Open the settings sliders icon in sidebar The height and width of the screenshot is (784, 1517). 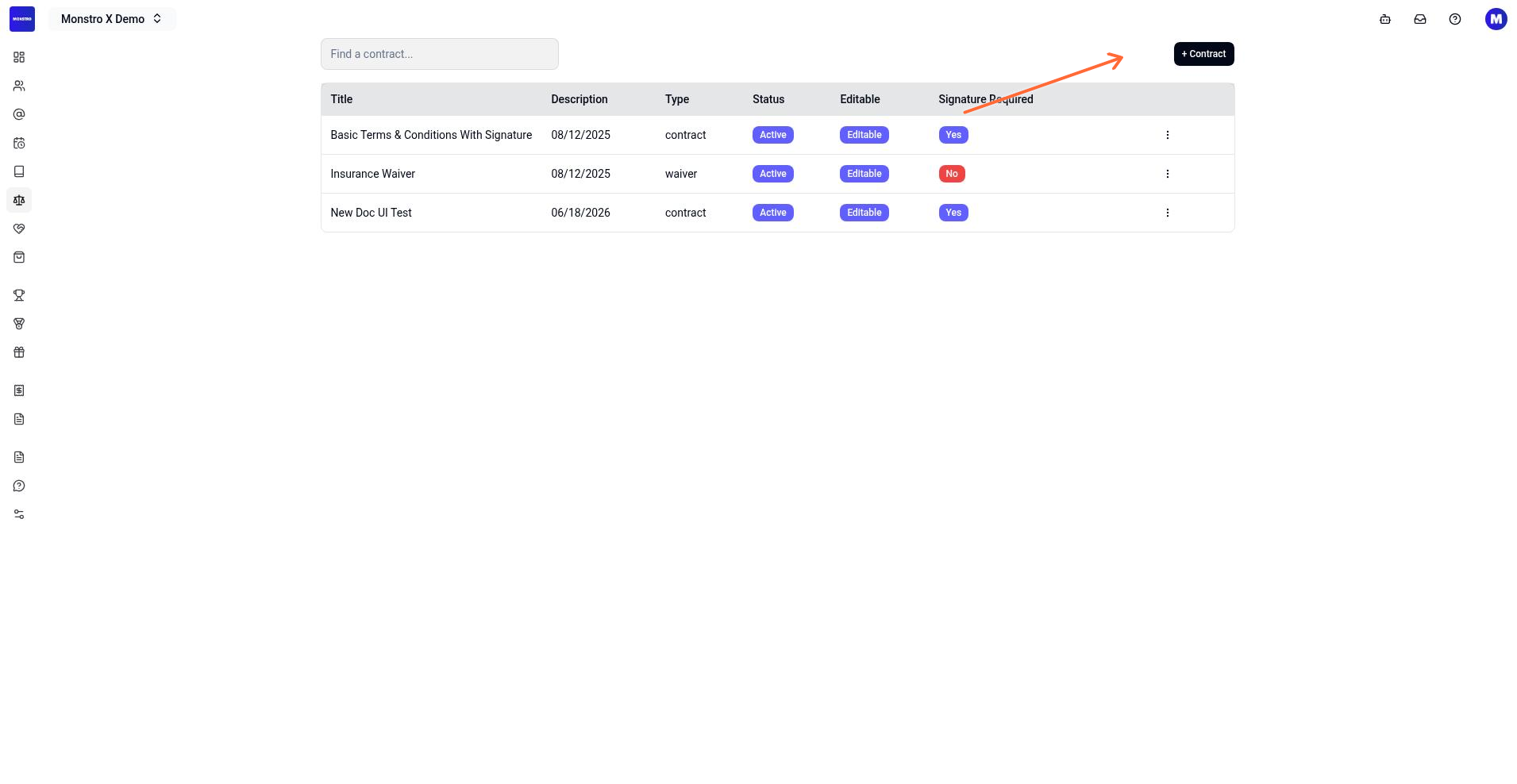[19, 514]
